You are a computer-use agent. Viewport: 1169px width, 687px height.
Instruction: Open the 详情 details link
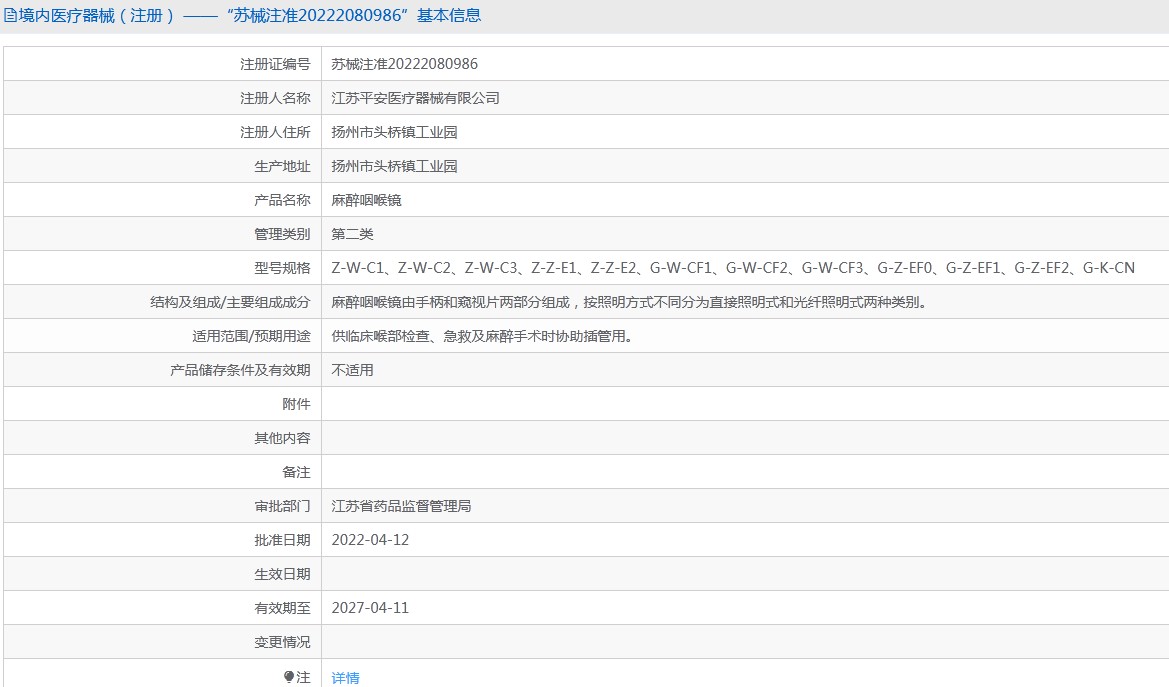click(345, 677)
